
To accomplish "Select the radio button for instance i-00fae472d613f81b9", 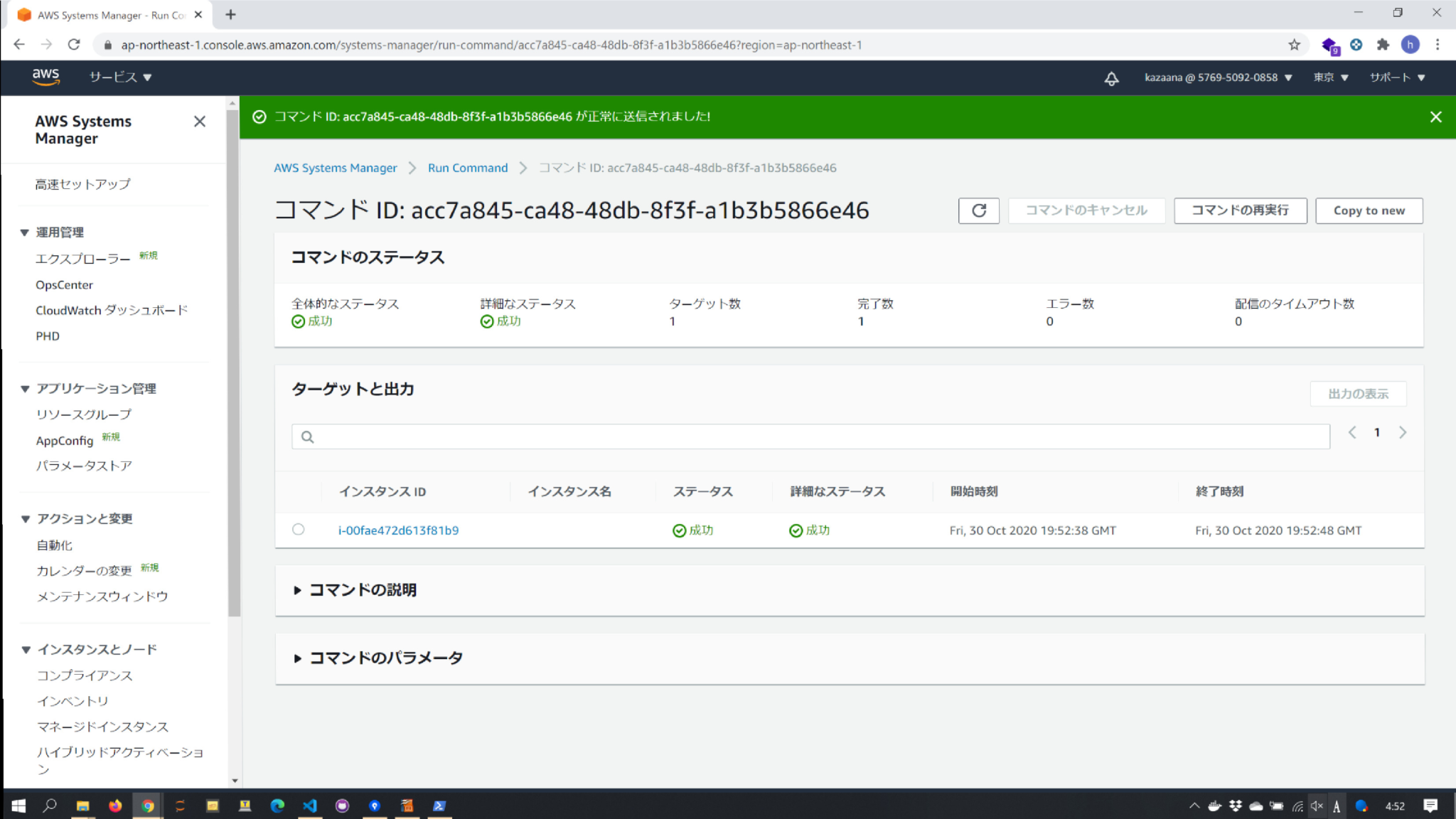I will tap(298, 530).
